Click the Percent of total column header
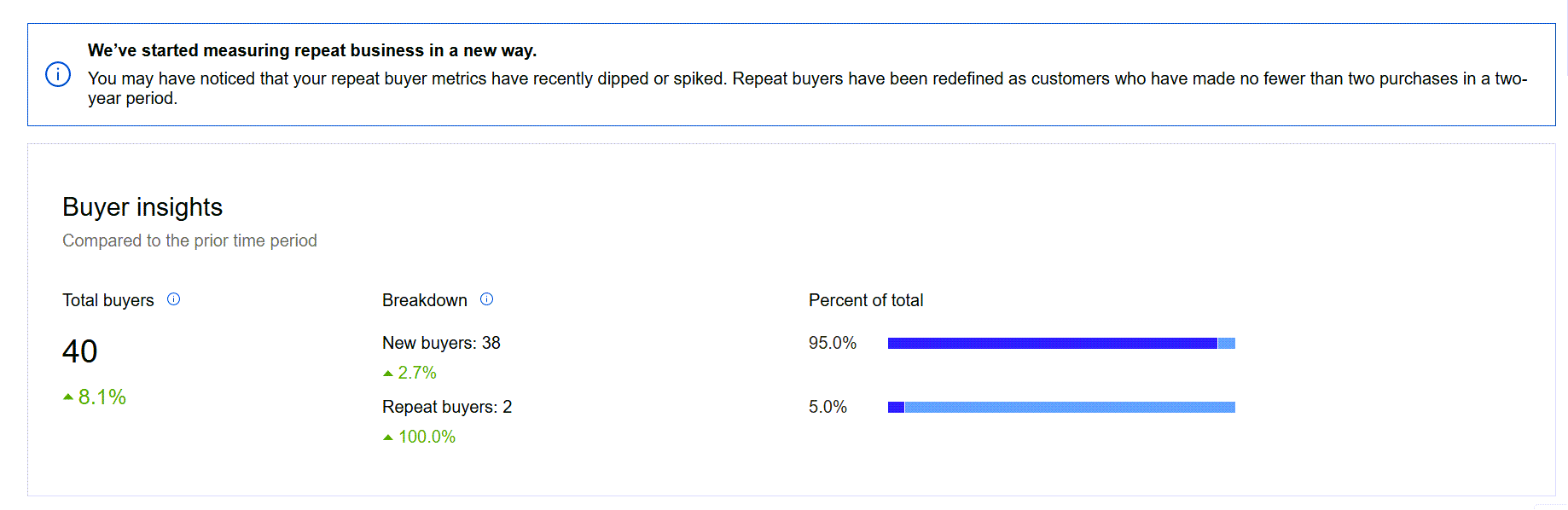This screenshot has width=1568, height=510. pyautogui.click(x=866, y=299)
